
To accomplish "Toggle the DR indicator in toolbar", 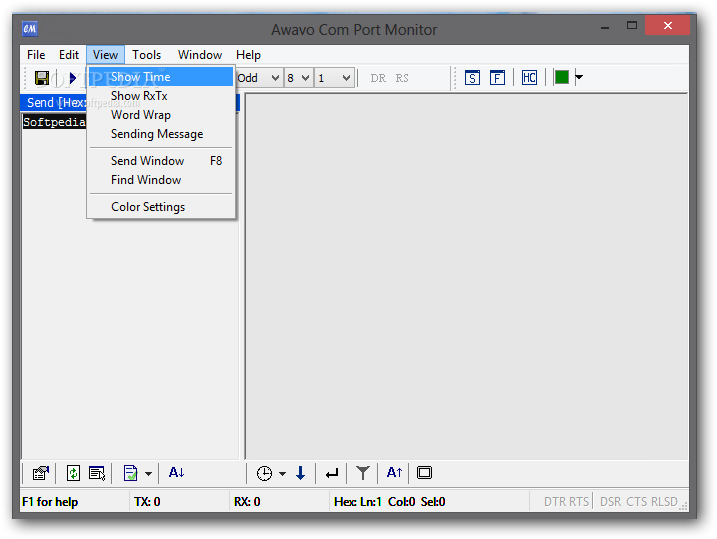I will (x=378, y=78).
